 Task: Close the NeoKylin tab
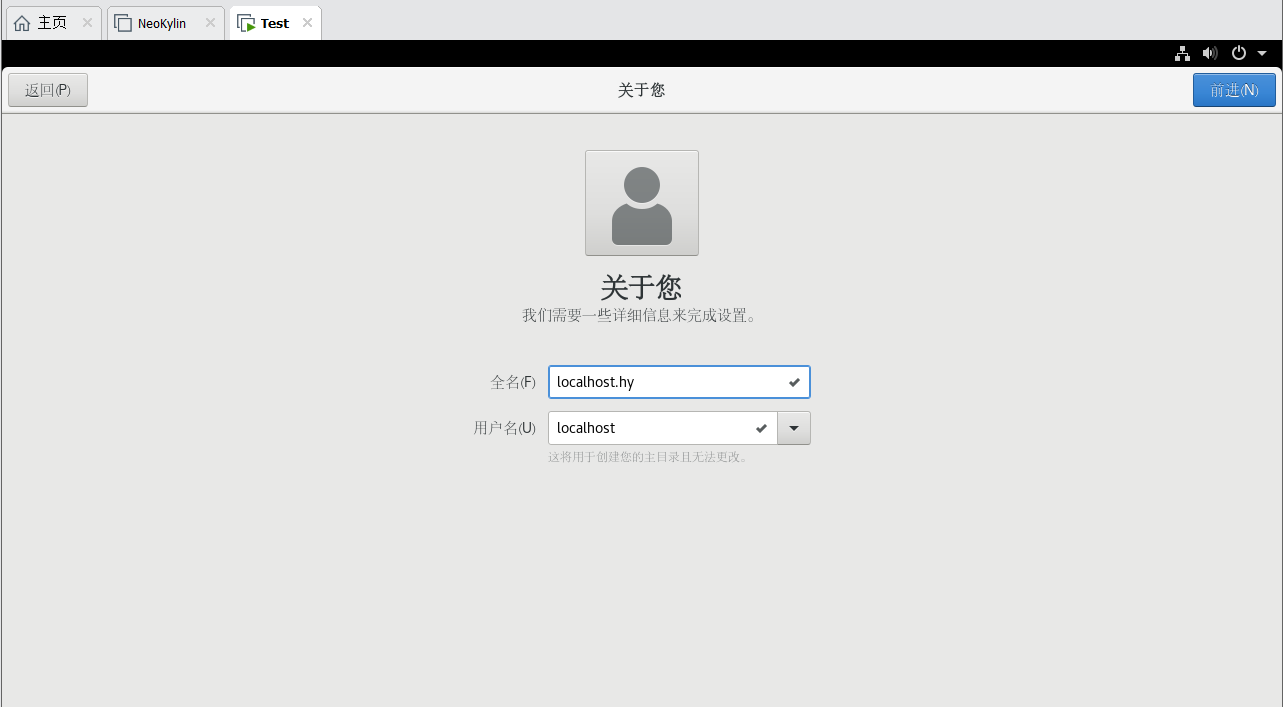210,22
